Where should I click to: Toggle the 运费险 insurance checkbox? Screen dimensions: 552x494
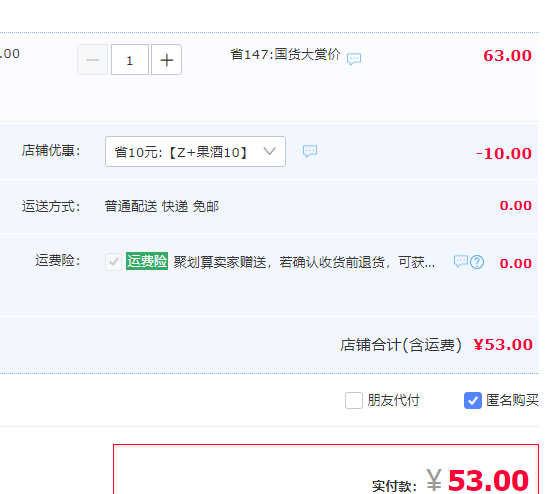click(x=113, y=262)
